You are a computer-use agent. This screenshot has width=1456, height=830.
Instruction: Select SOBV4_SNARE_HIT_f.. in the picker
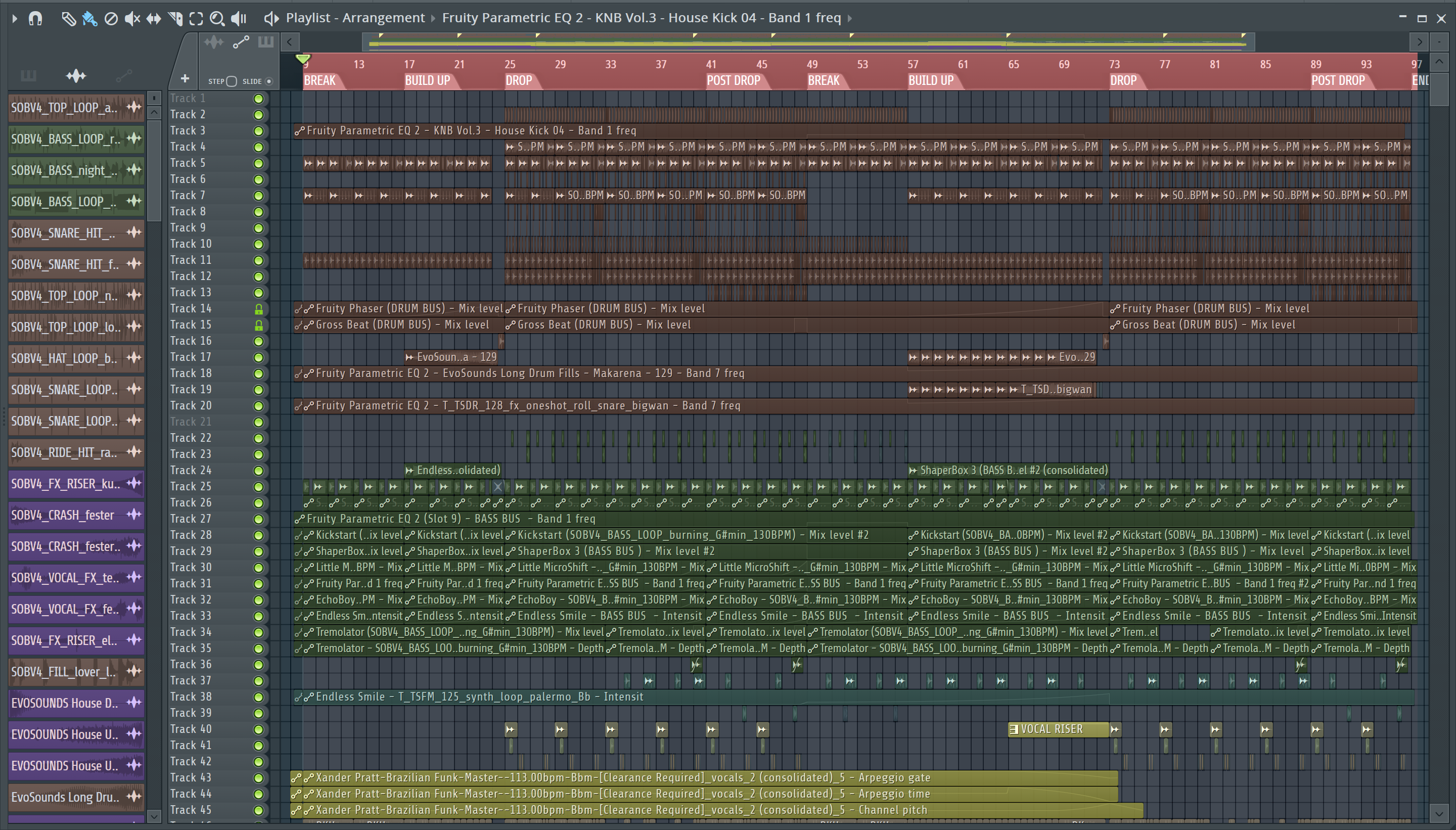point(76,264)
